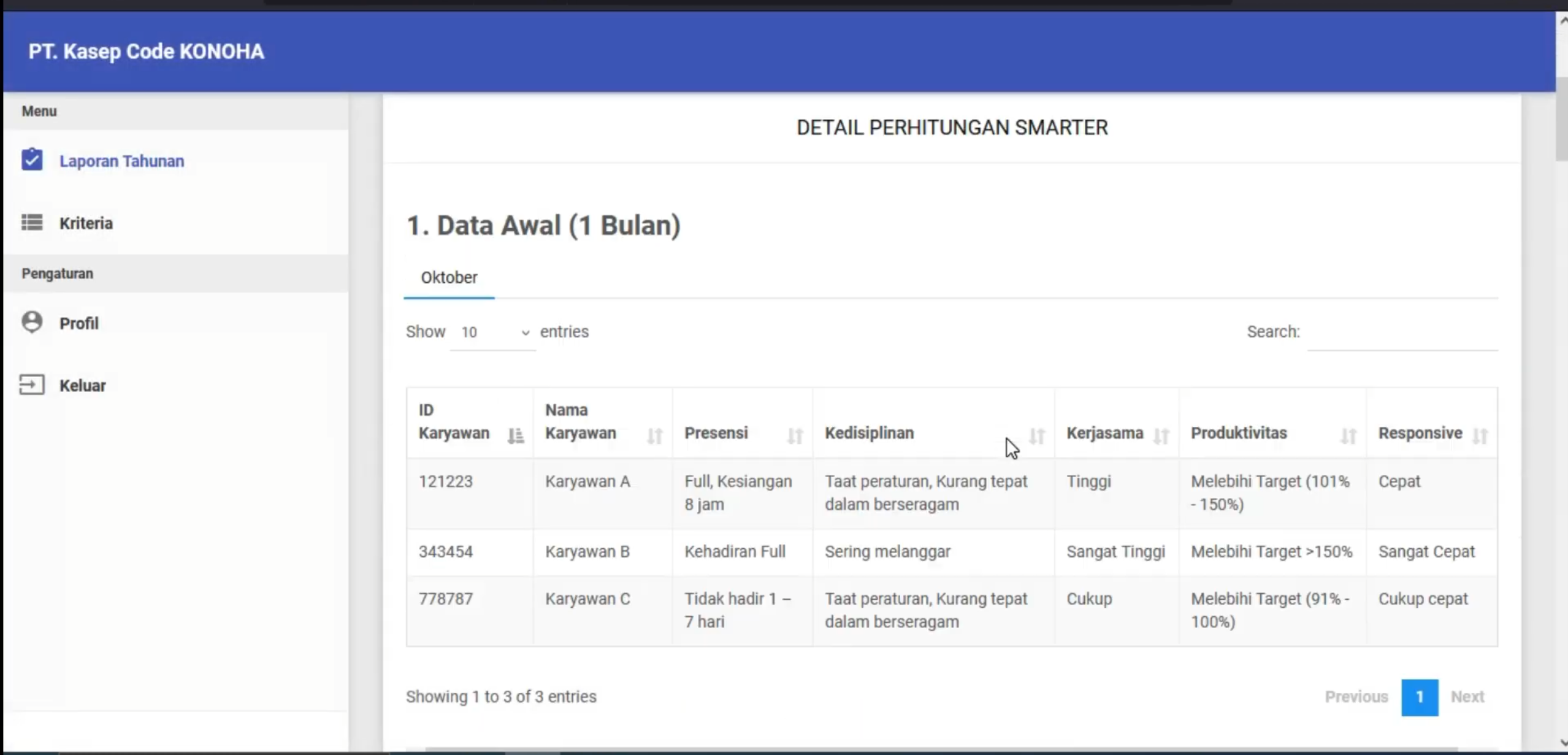Sort by Produktivitas column icon
This screenshot has height=755, width=1568.
[1348, 435]
